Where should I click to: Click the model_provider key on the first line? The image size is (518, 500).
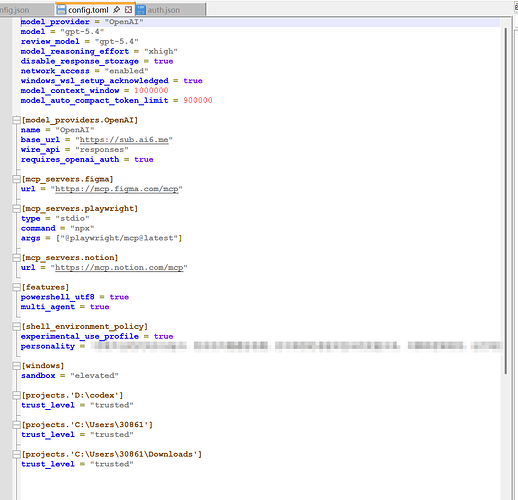55,22
